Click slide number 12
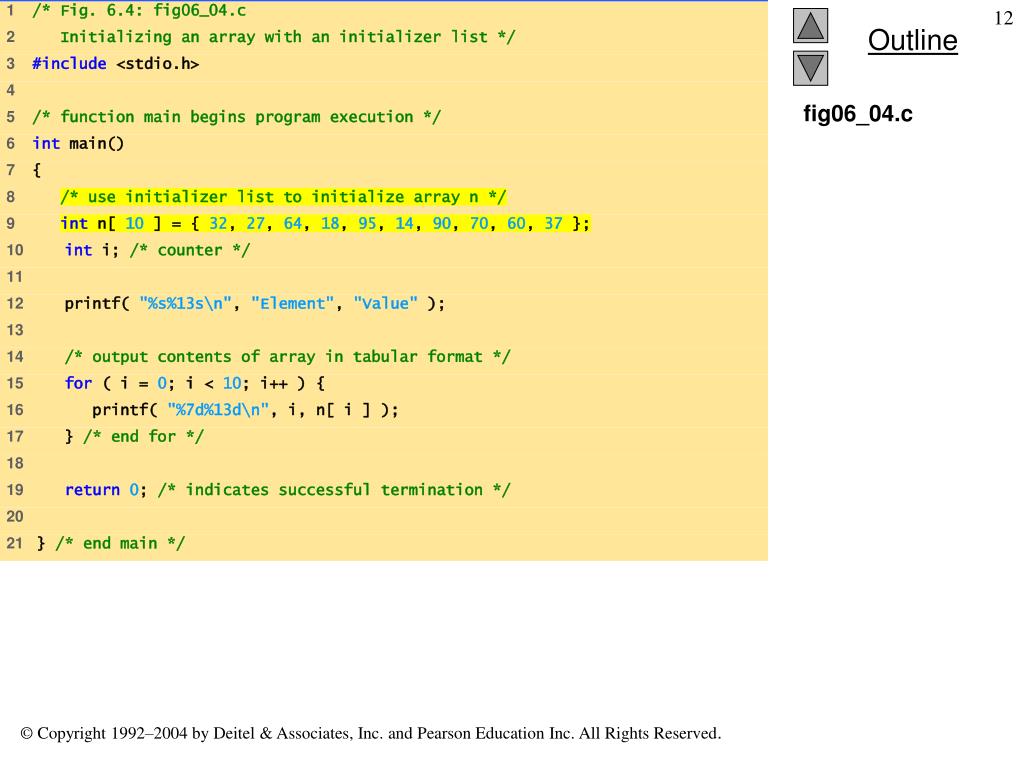This screenshot has width=1024, height=768. [x=1003, y=18]
